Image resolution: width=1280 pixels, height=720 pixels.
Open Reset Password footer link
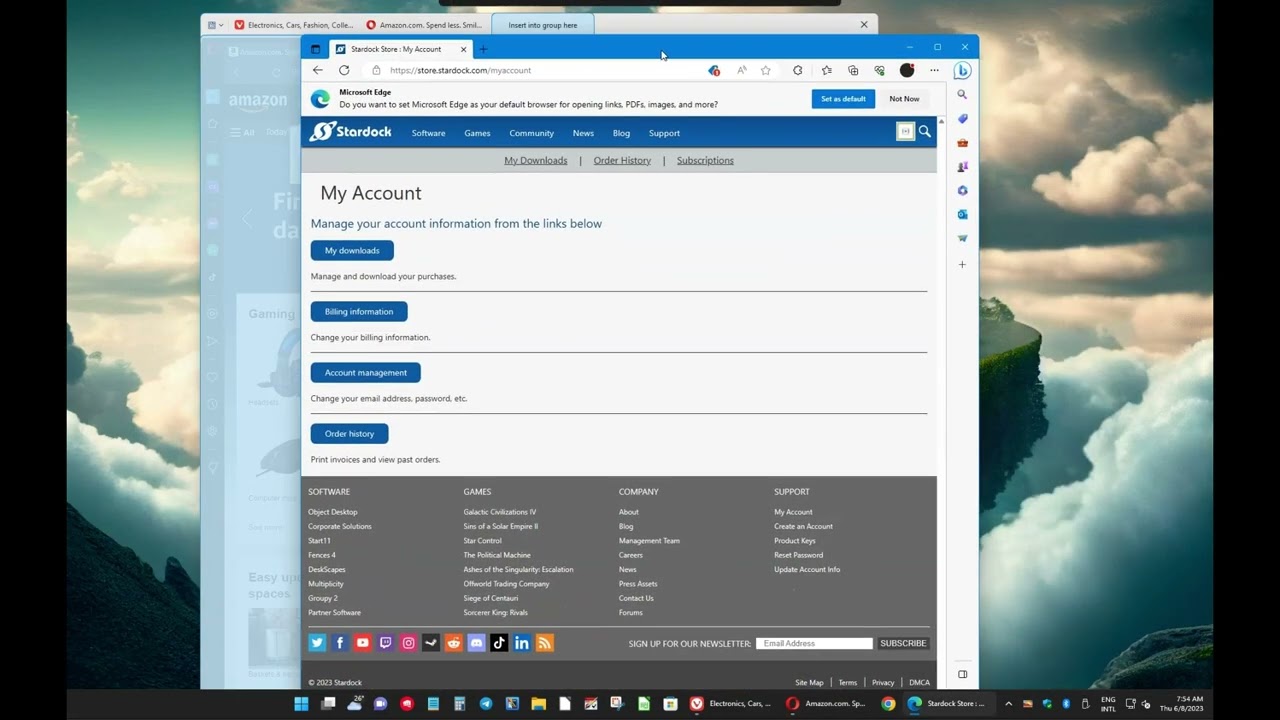tap(798, 555)
